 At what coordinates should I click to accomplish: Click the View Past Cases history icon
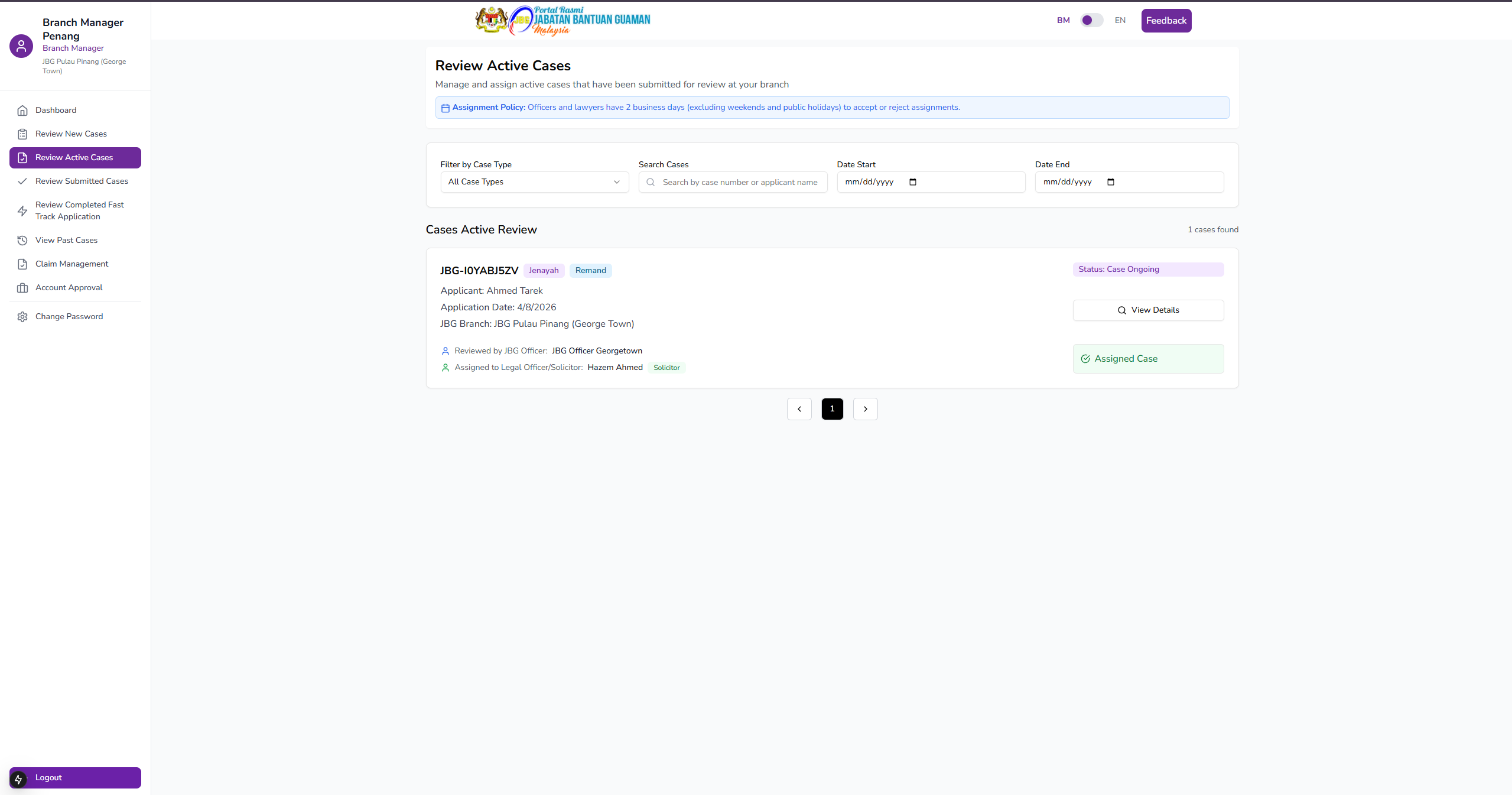click(x=22, y=241)
